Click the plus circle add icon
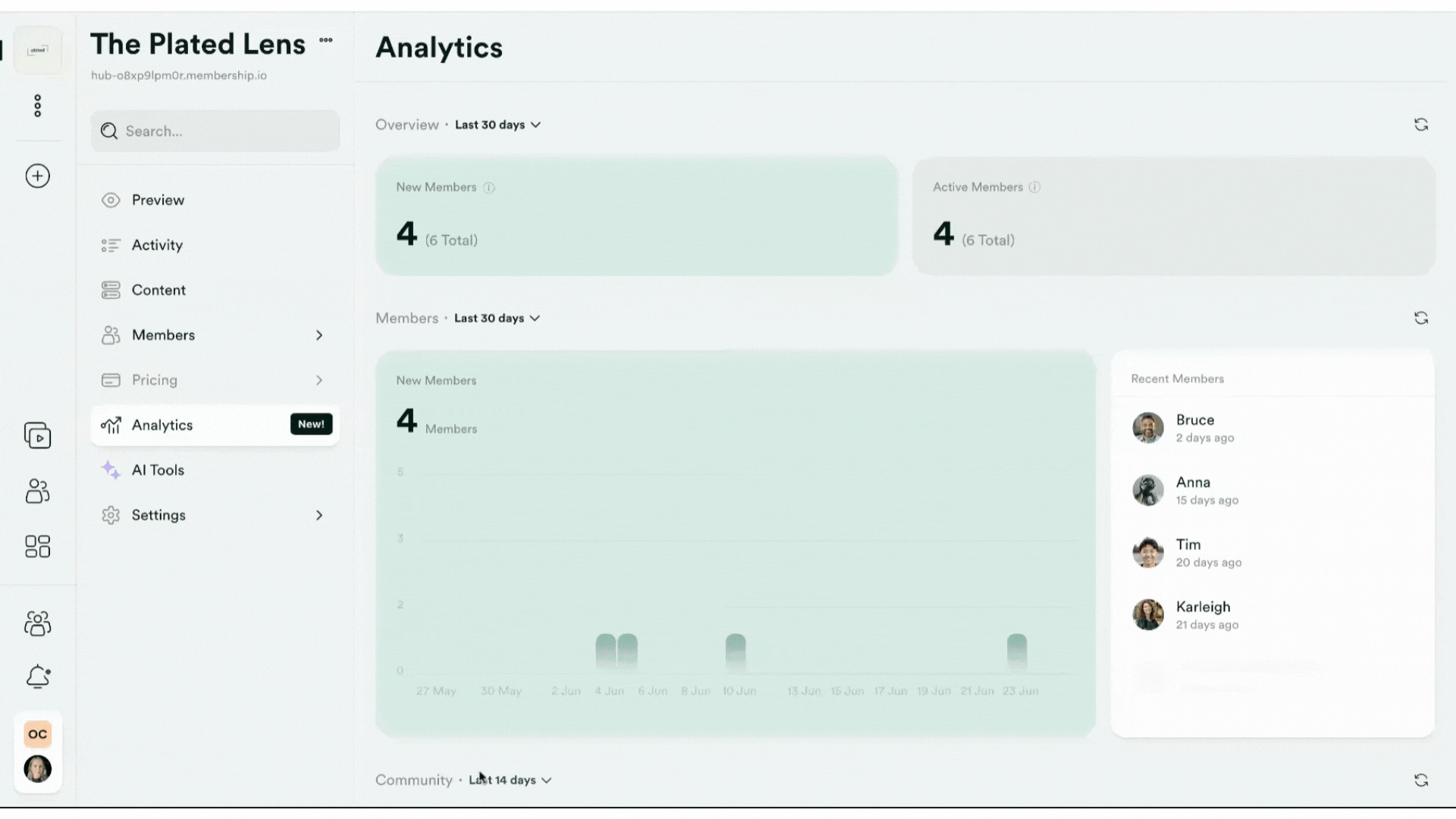 tap(37, 176)
